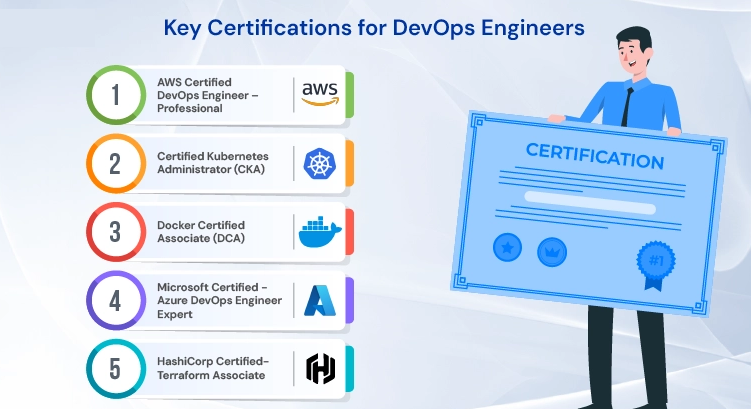This screenshot has height=409, width=751.
Task: Select the purple number 4 circle
Action: pyautogui.click(x=116, y=300)
